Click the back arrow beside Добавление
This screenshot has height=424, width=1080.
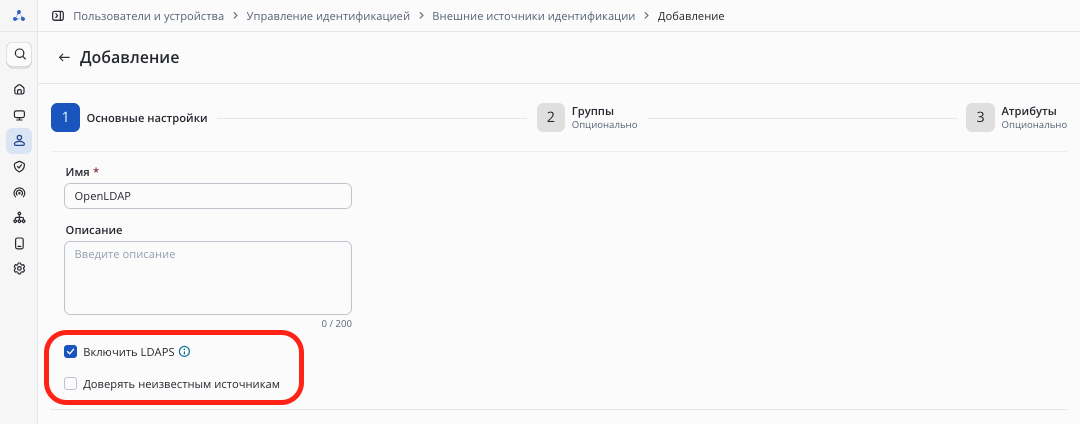pyautogui.click(x=64, y=58)
